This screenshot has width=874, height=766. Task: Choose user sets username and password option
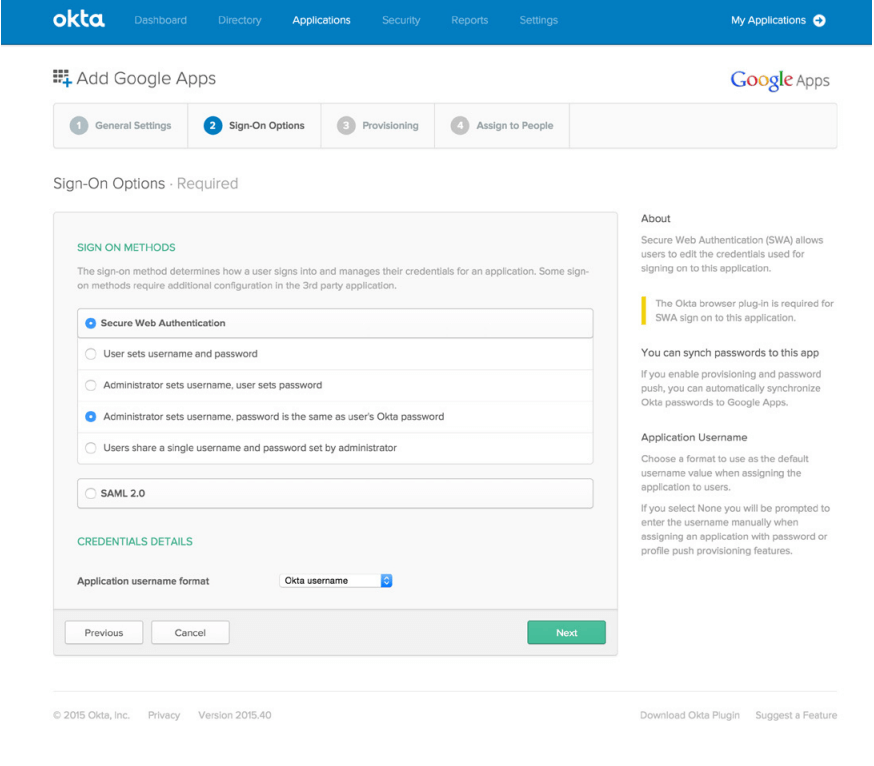90,353
